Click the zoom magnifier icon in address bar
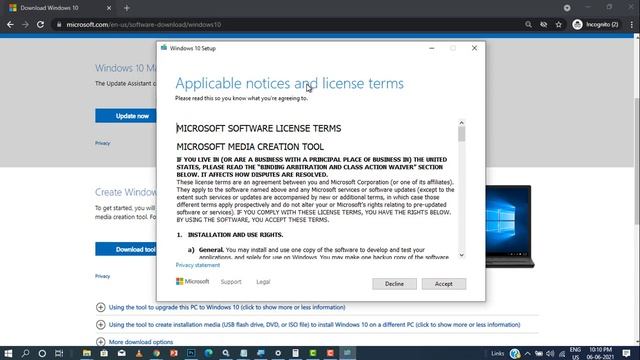The image size is (640, 360). pyautogui.click(x=528, y=24)
